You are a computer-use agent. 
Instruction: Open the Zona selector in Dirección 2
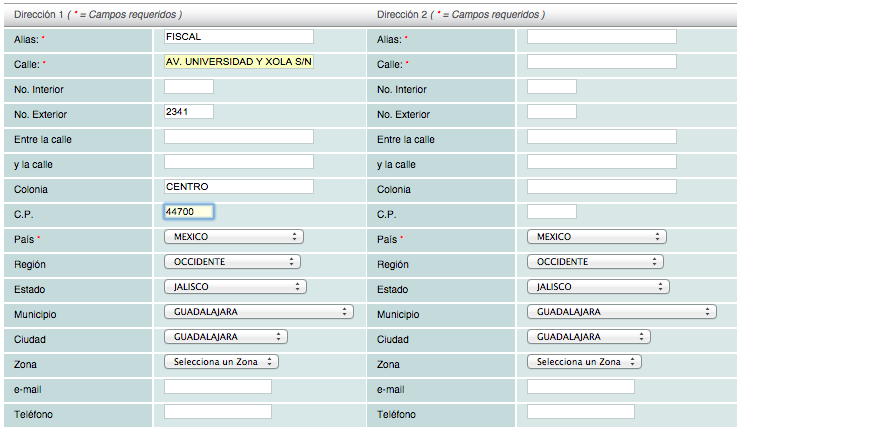pyautogui.click(x=584, y=362)
